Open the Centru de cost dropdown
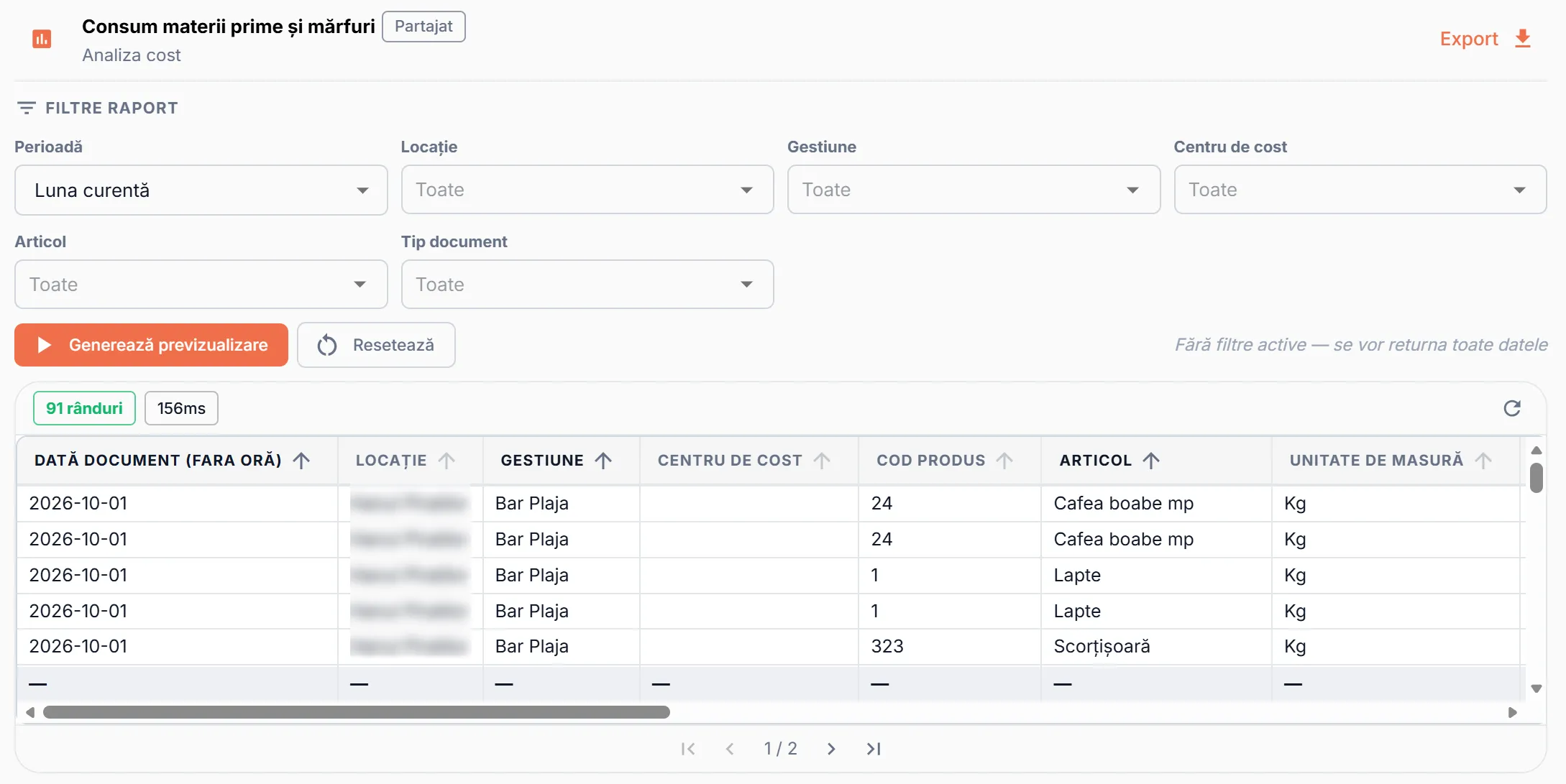This screenshot has height=784, width=1566. [x=1360, y=190]
